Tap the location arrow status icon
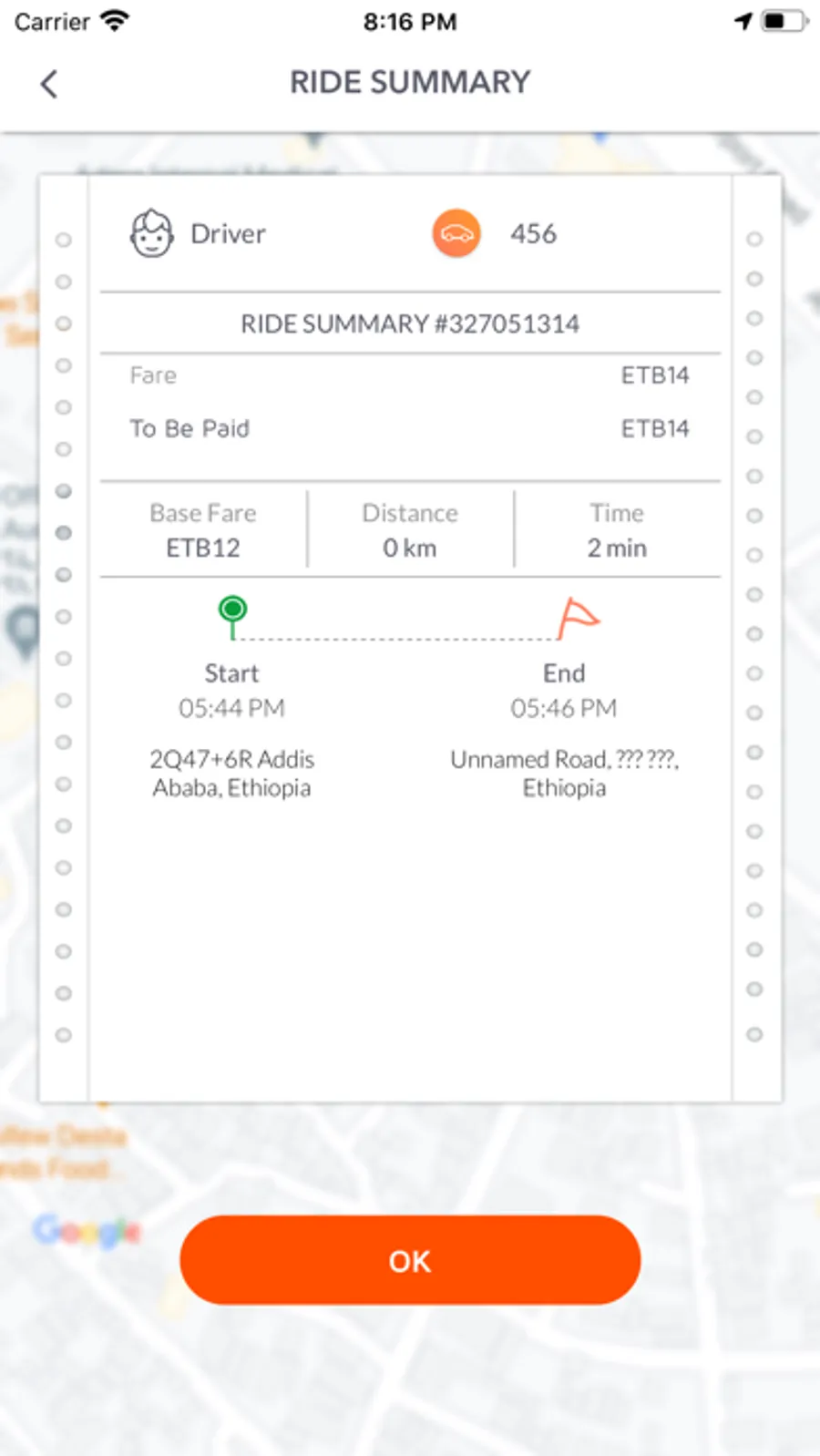Viewport: 820px width, 1456px height. (743, 21)
